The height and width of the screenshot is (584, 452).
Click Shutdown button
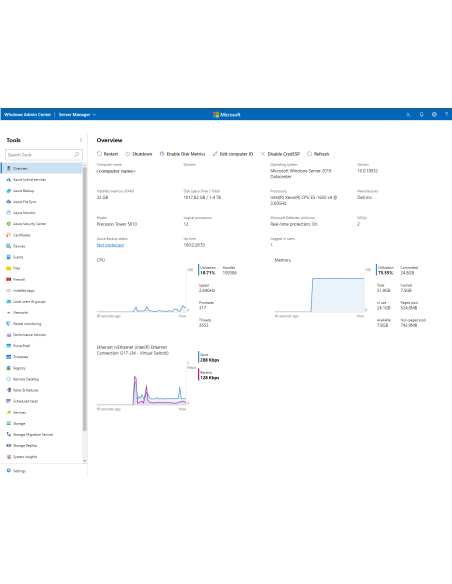click(139, 154)
